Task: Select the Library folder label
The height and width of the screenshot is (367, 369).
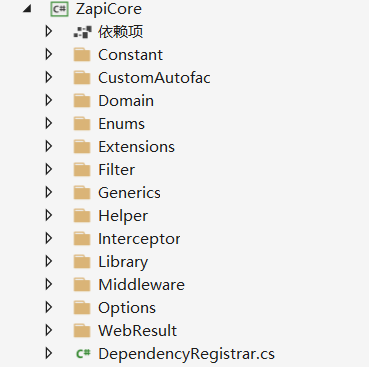Action: (123, 262)
